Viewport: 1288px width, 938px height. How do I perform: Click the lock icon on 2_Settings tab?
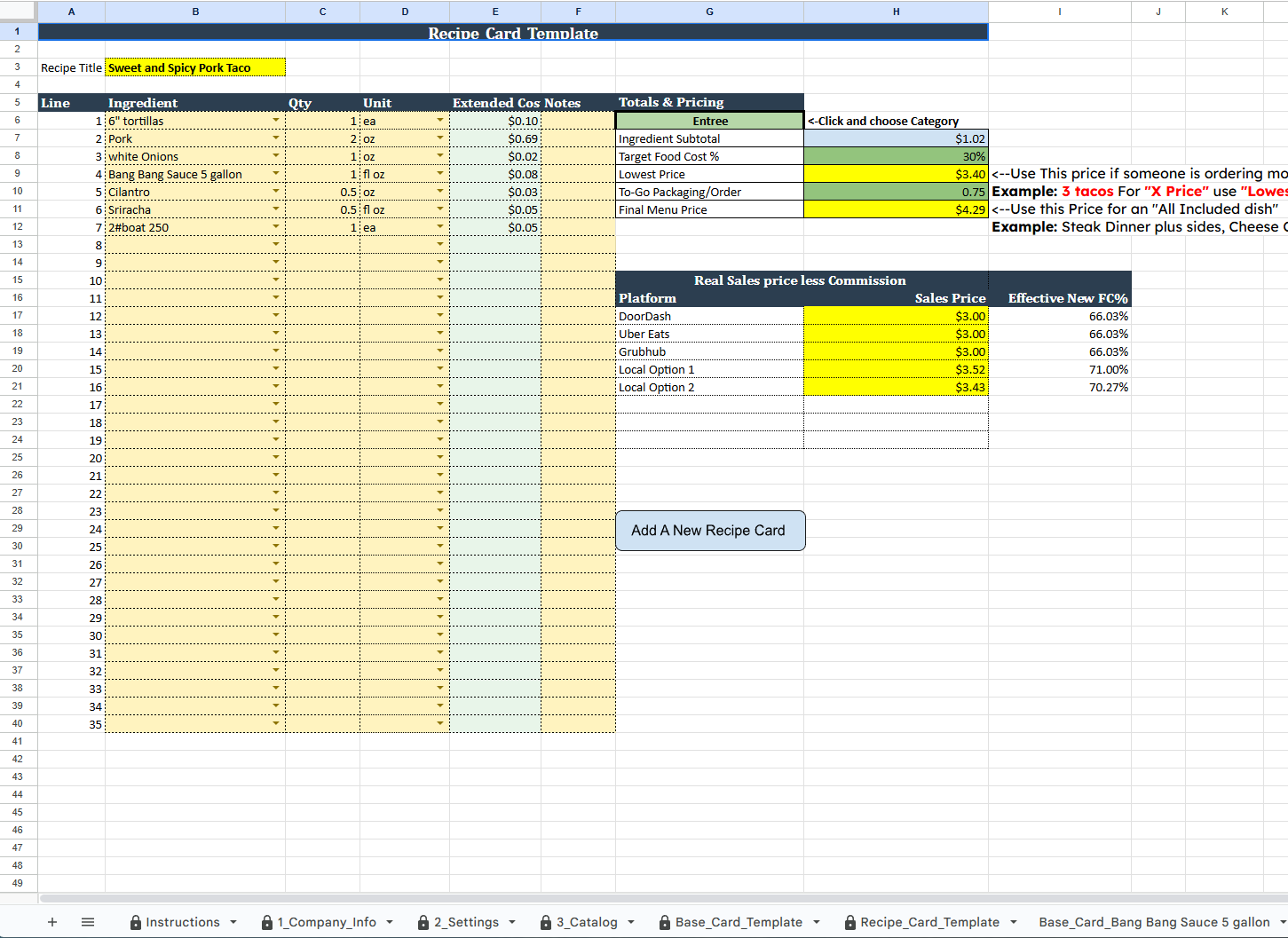click(x=423, y=922)
